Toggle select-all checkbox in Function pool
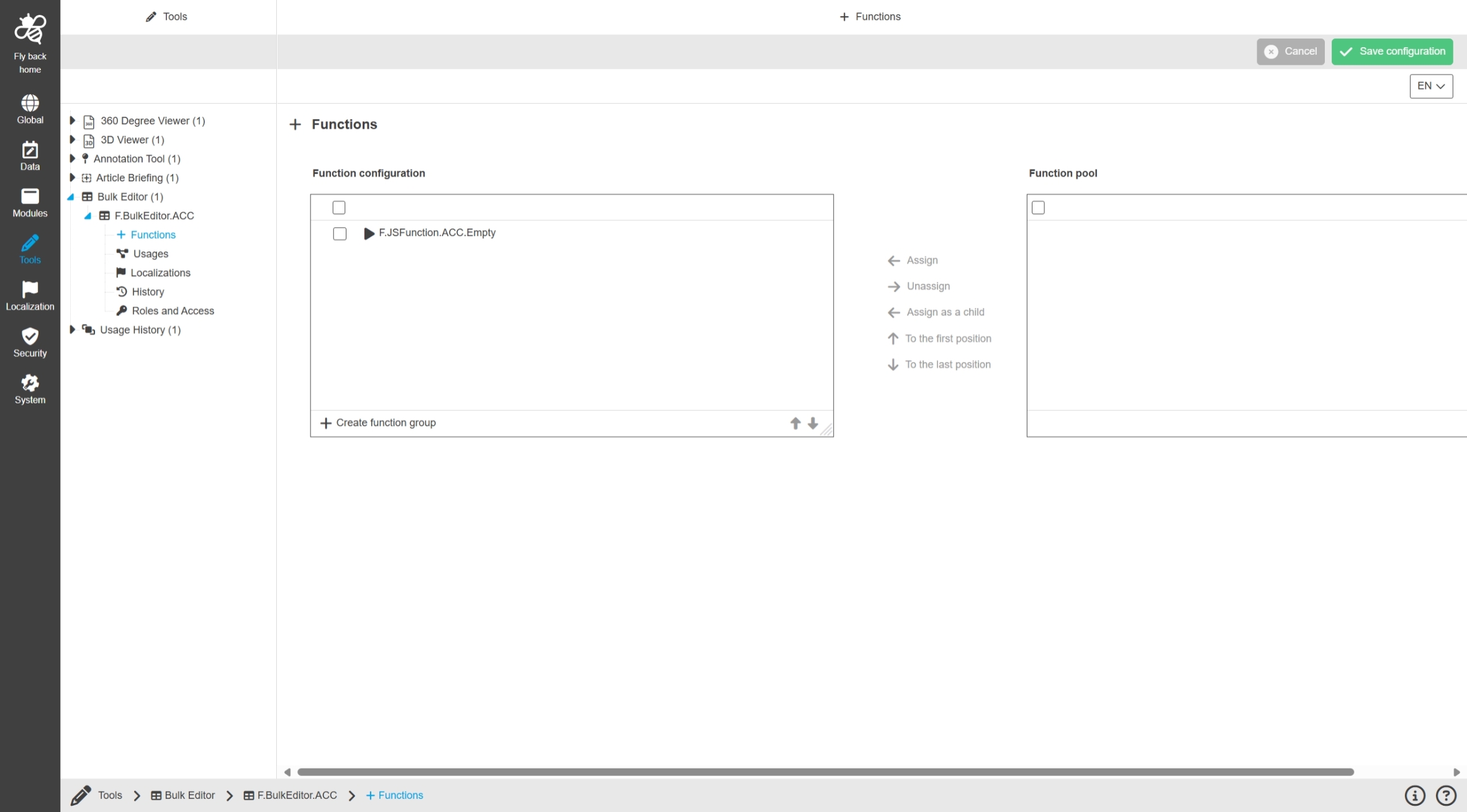 click(x=1038, y=207)
